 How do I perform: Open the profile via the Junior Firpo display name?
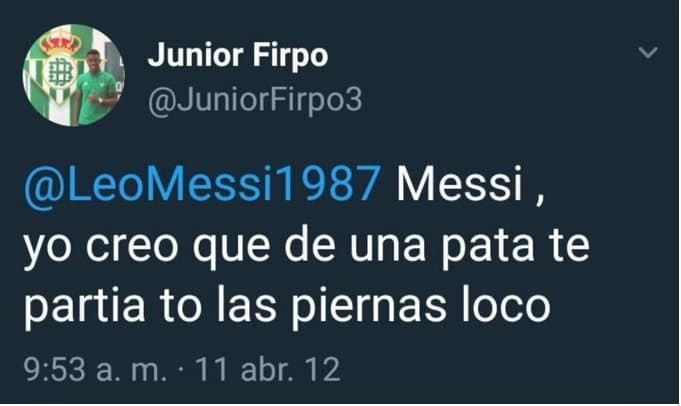(238, 56)
